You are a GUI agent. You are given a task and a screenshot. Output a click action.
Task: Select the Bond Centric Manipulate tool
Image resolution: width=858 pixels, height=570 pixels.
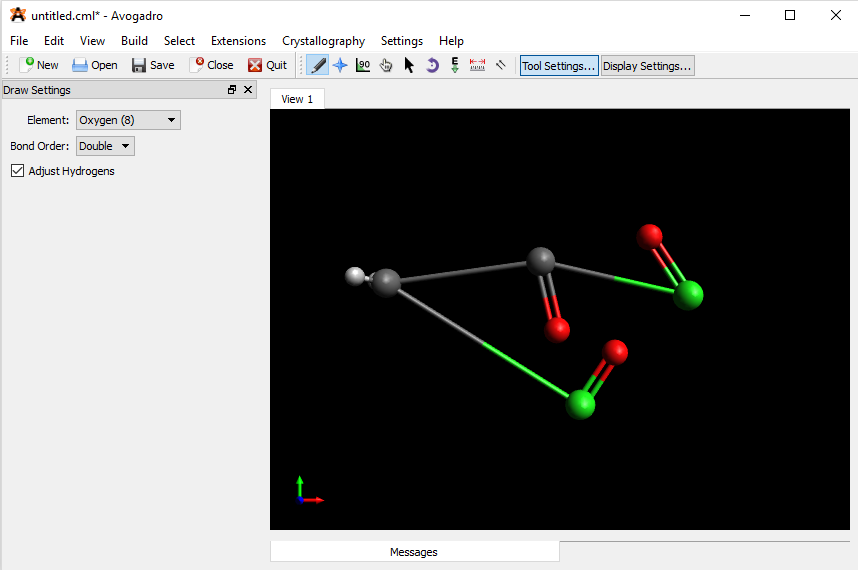pyautogui.click(x=363, y=65)
